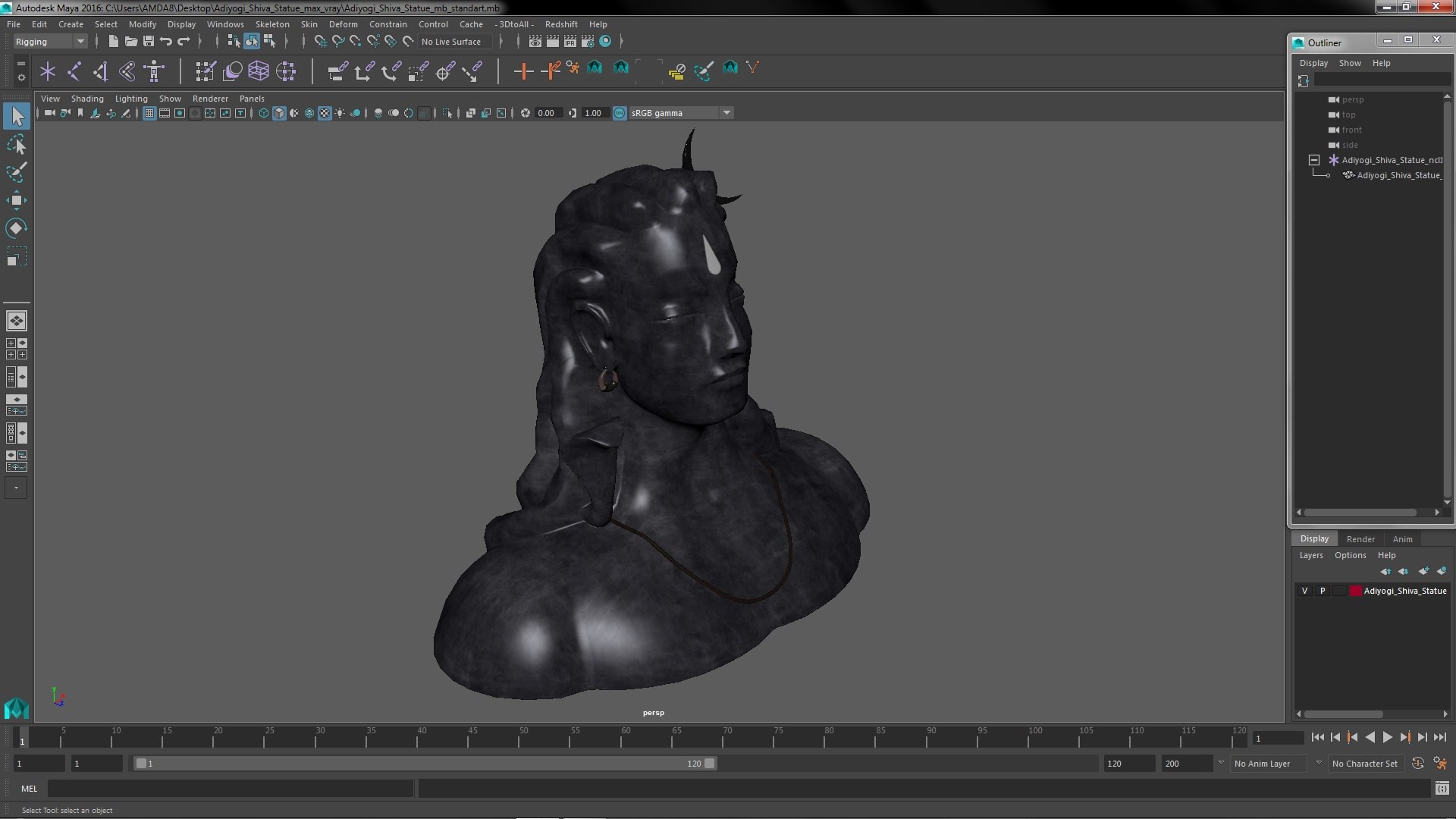The height and width of the screenshot is (819, 1456).
Task: Click the Redo arrow icon
Action: (x=184, y=41)
